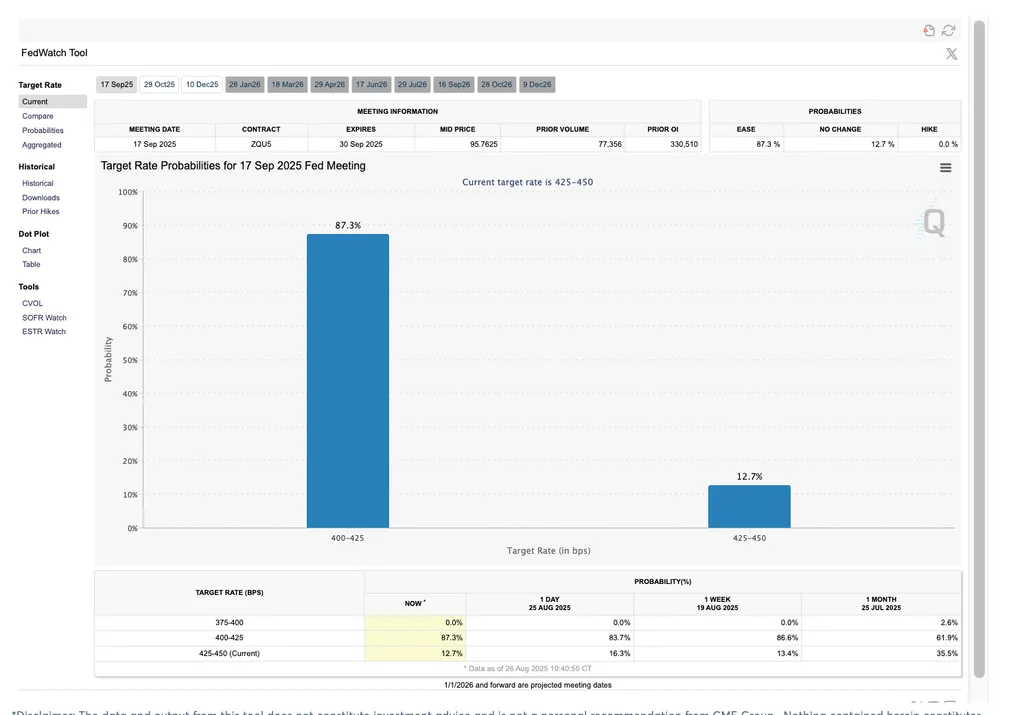Click the FedWatch Tool heading

click(x=54, y=53)
